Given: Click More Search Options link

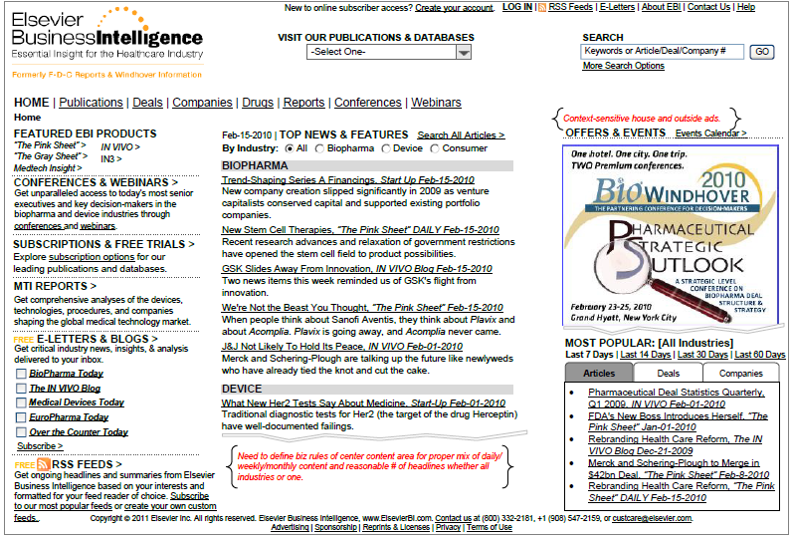Looking at the screenshot, I should [x=624, y=66].
